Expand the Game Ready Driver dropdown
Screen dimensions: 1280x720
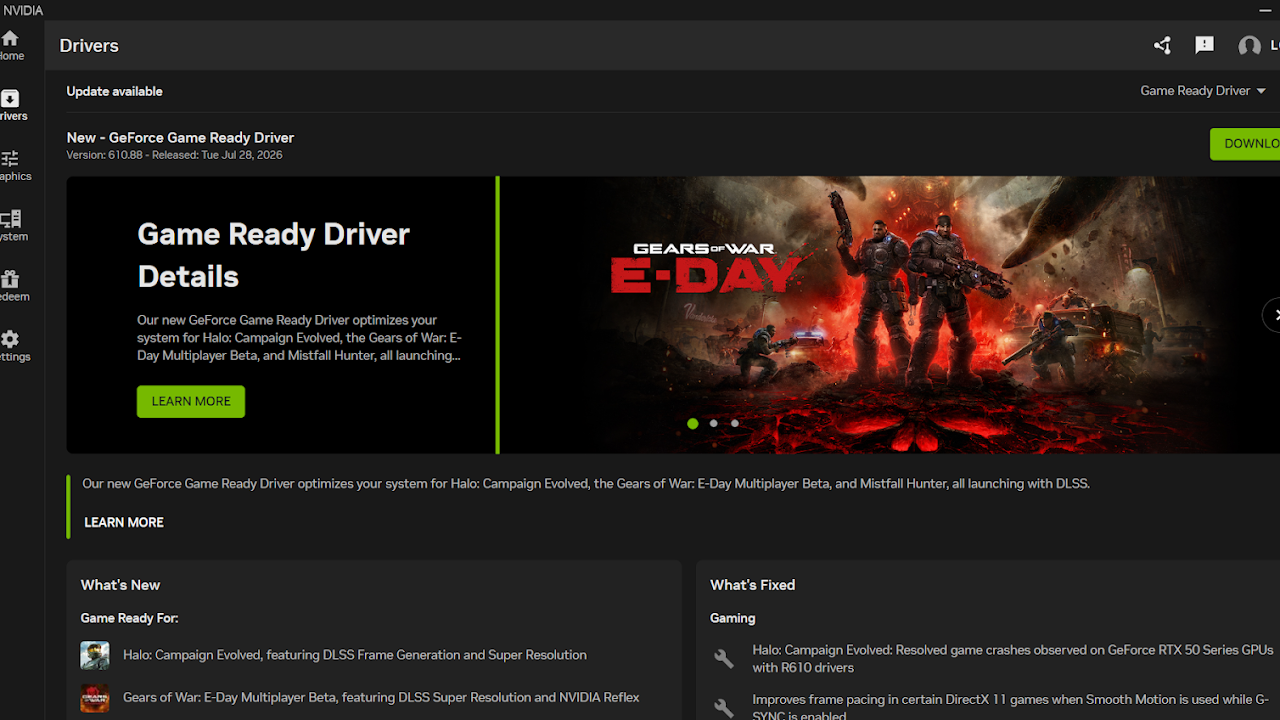tap(1203, 91)
